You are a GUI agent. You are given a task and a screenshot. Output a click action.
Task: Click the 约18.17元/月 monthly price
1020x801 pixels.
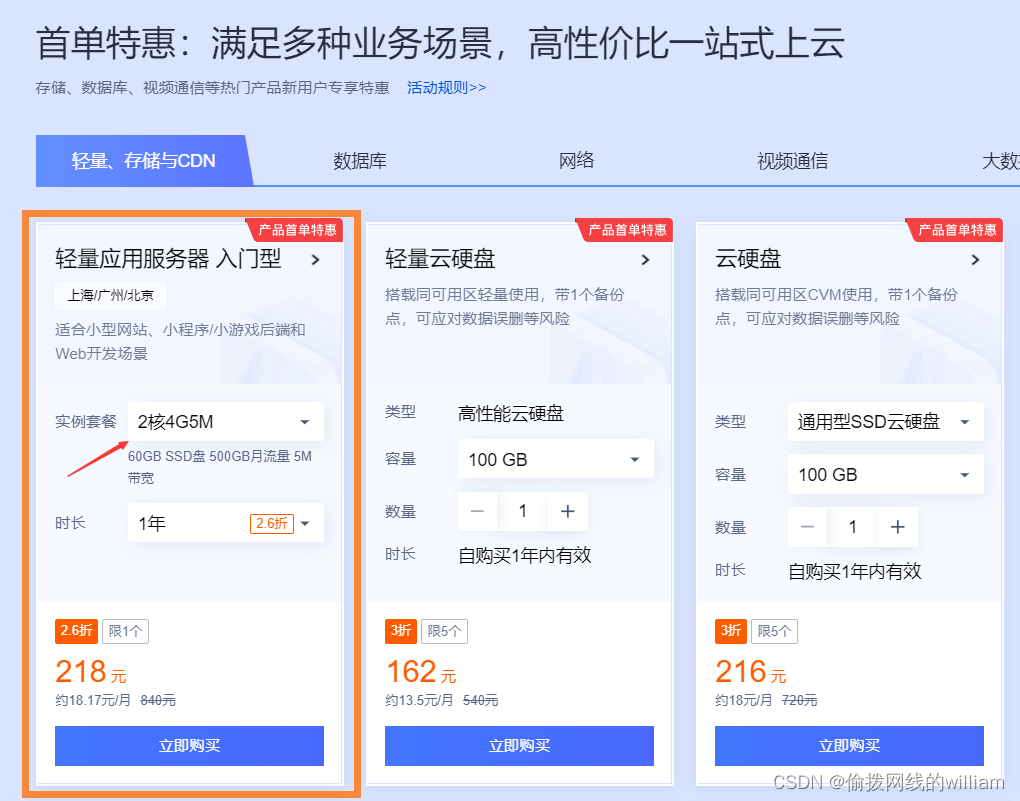point(93,701)
